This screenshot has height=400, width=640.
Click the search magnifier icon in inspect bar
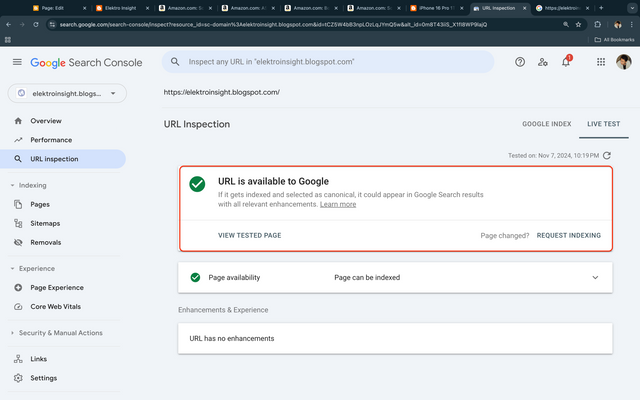click(175, 62)
